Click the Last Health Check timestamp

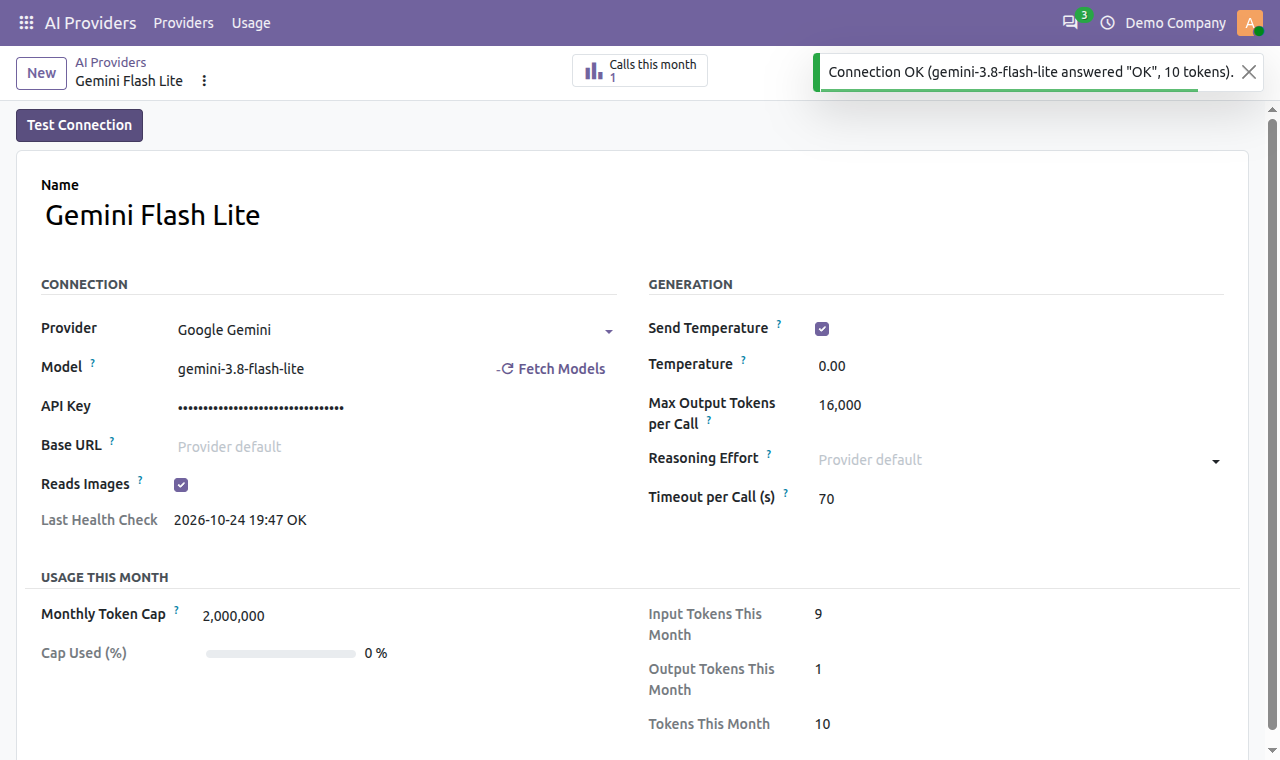pyautogui.click(x=240, y=520)
